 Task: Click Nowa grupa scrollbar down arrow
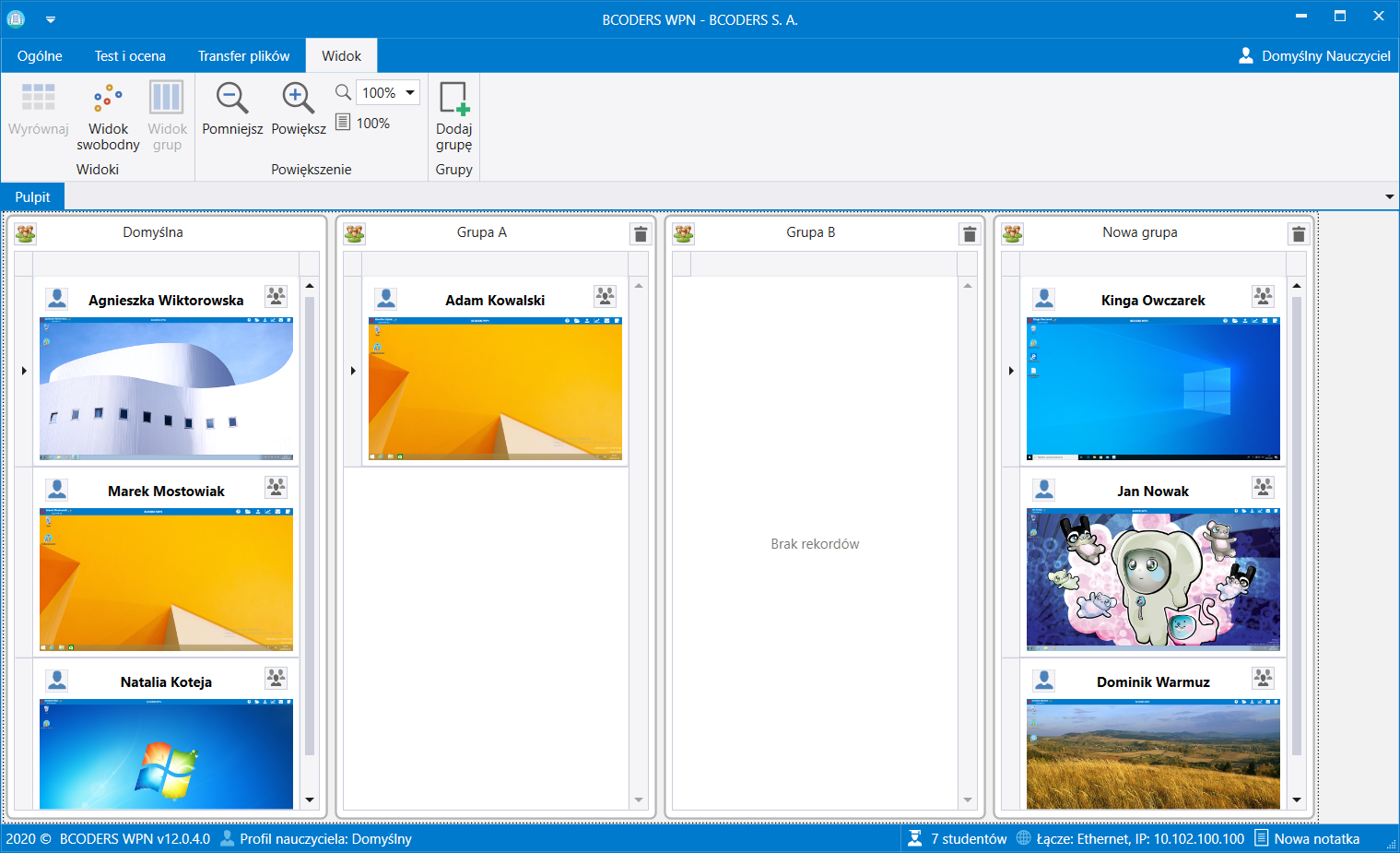1297,800
